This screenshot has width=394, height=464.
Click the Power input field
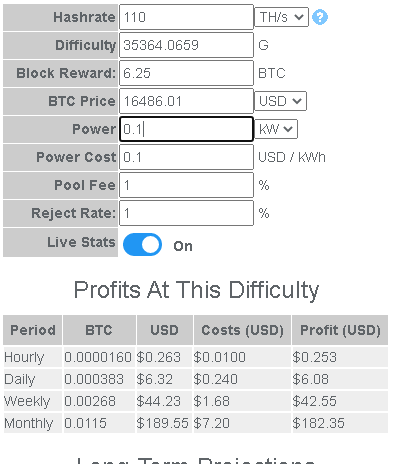pos(186,129)
